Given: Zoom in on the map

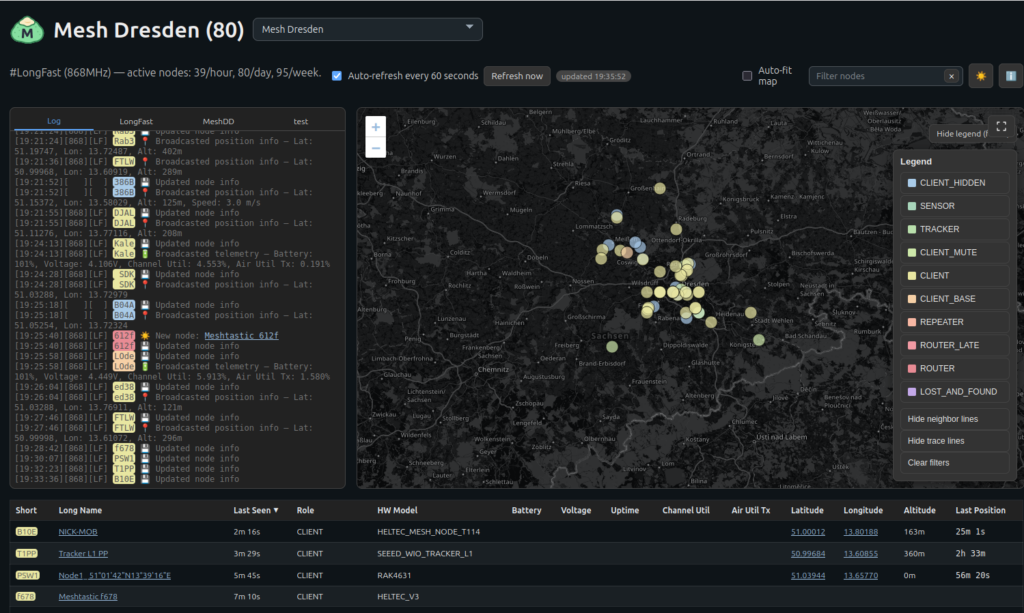Looking at the screenshot, I should click(375, 127).
